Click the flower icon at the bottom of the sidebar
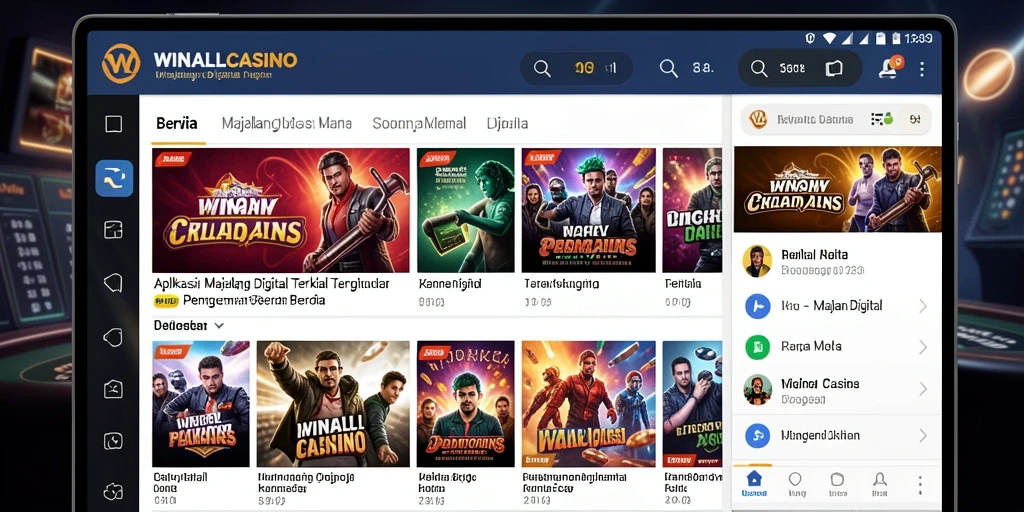1024x512 pixels. tap(114, 492)
